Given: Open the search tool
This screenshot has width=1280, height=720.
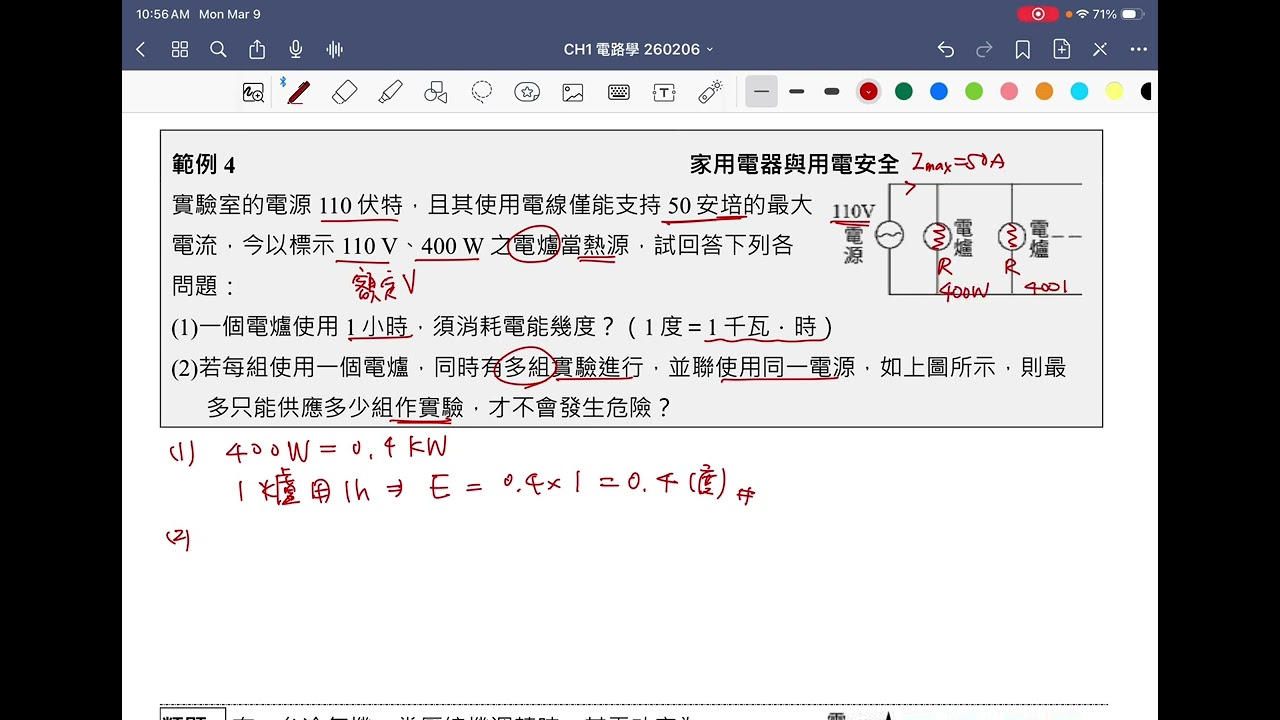Looking at the screenshot, I should [218, 49].
